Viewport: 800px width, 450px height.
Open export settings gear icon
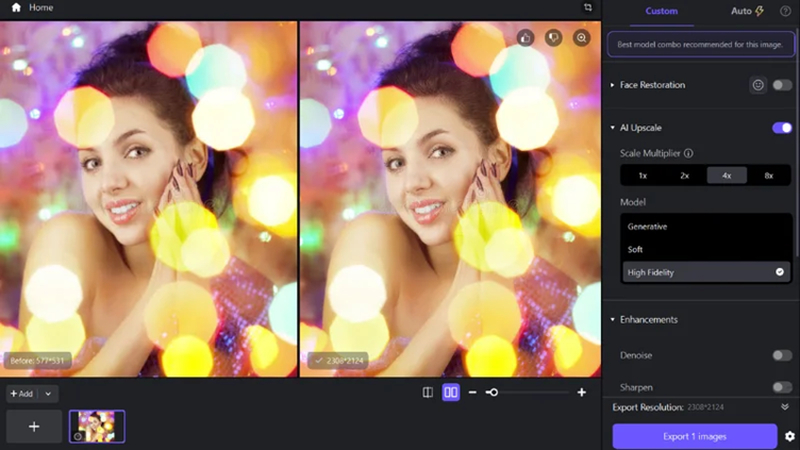click(790, 436)
